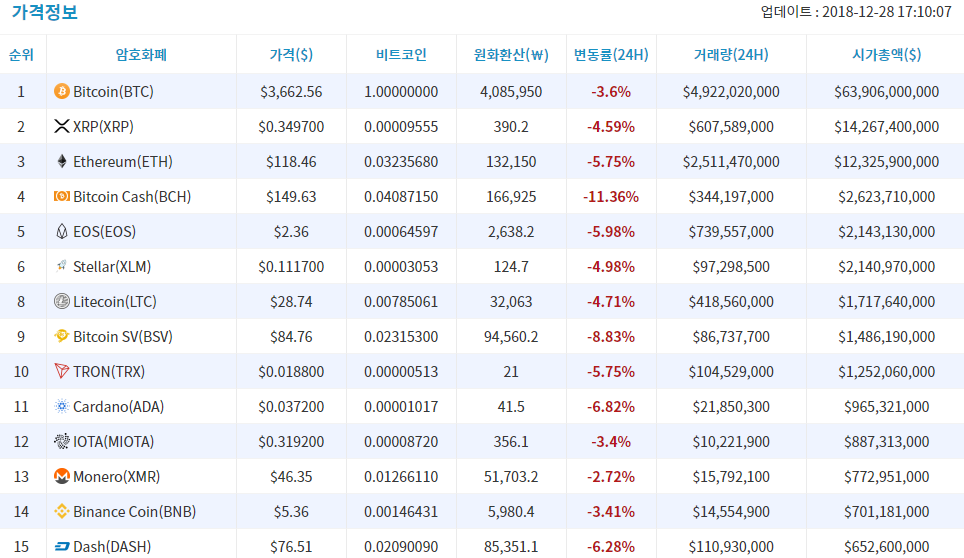The width and height of the screenshot is (964, 558).
Task: Open the XRP(XRP) name link
Action: 103,127
